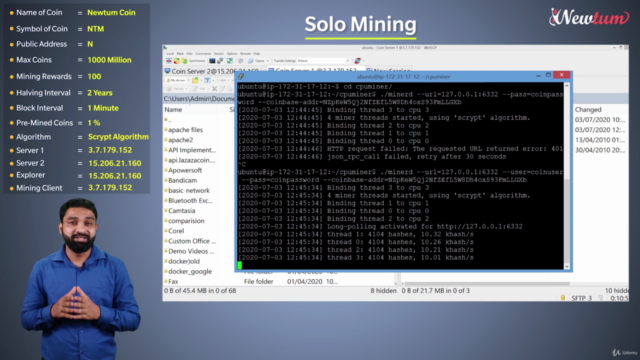Click the local path C:\Users\Admin\Docume... bar
640x360 pixels.
(x=199, y=99)
